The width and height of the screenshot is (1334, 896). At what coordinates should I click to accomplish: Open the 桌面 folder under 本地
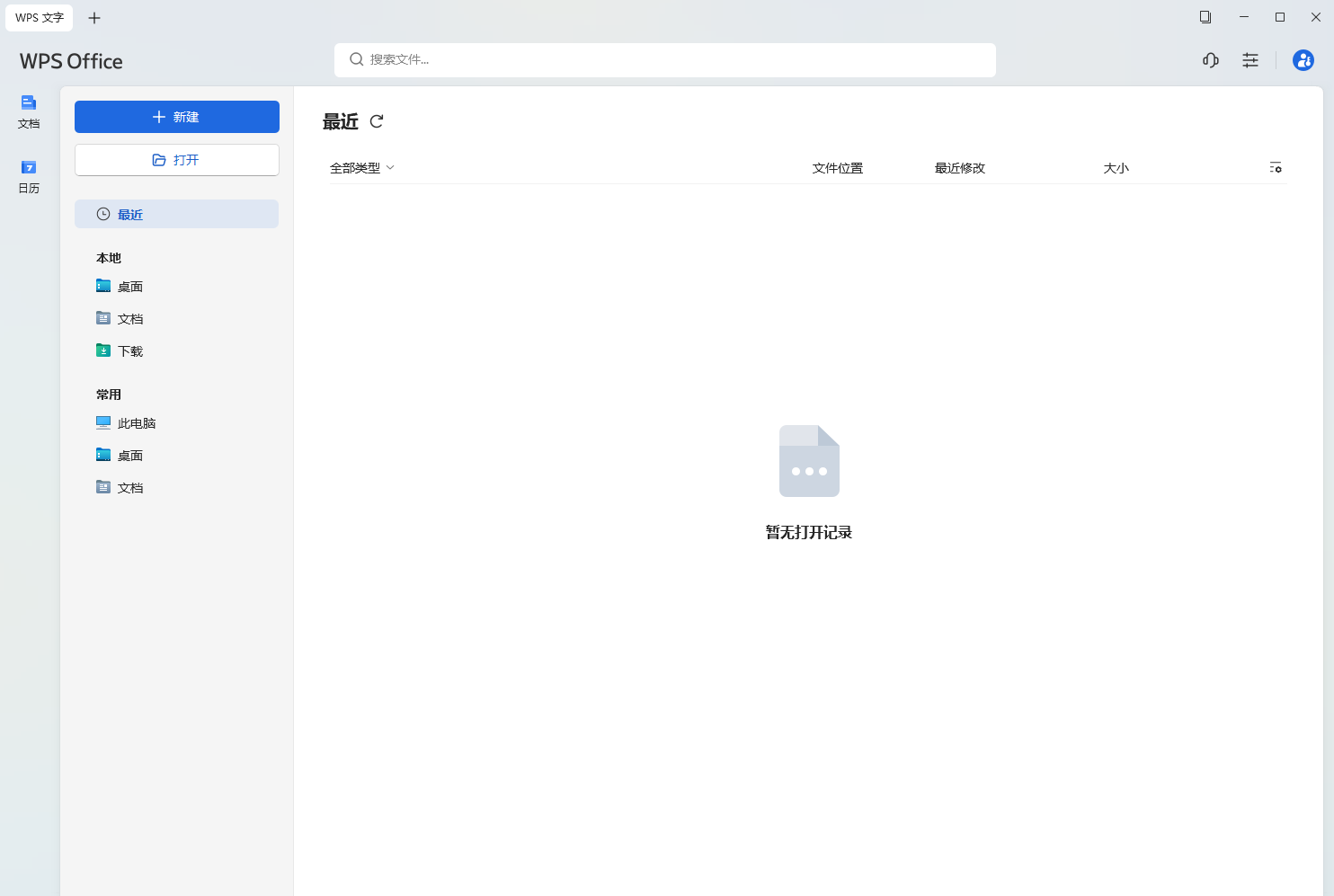pyautogui.click(x=129, y=286)
